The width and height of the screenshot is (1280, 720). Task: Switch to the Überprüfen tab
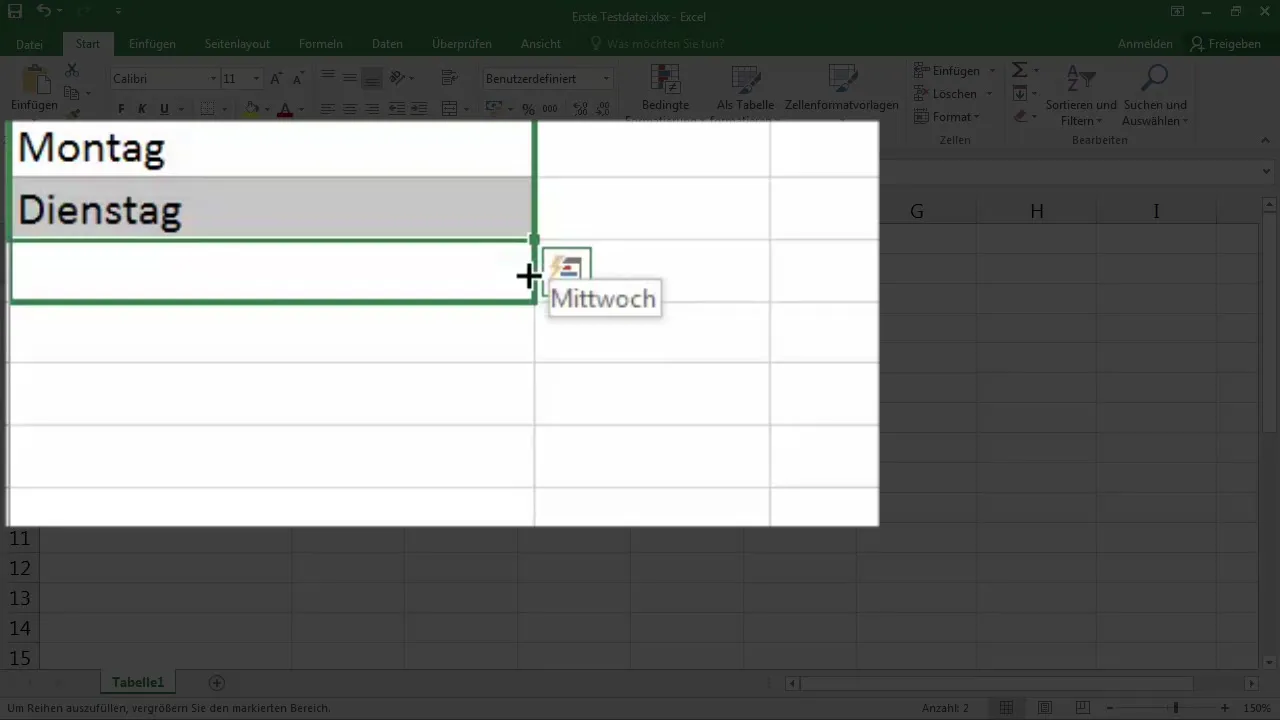(460, 44)
